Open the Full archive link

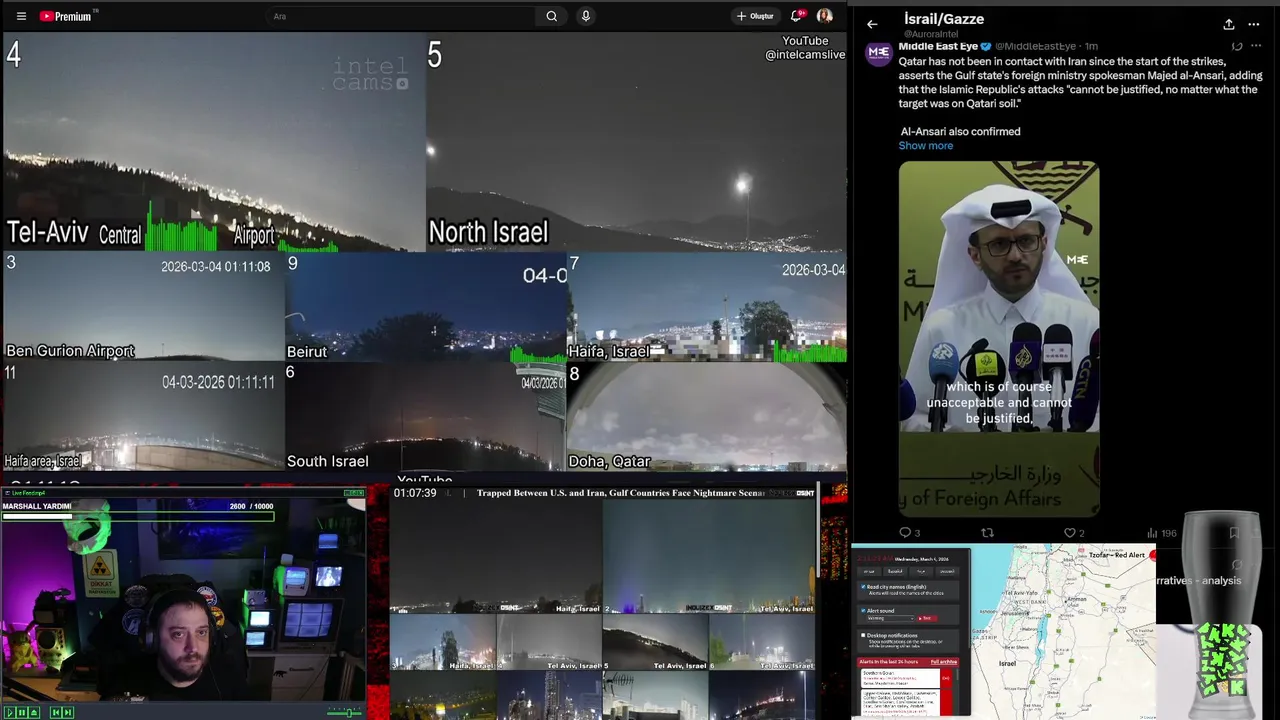coord(944,662)
